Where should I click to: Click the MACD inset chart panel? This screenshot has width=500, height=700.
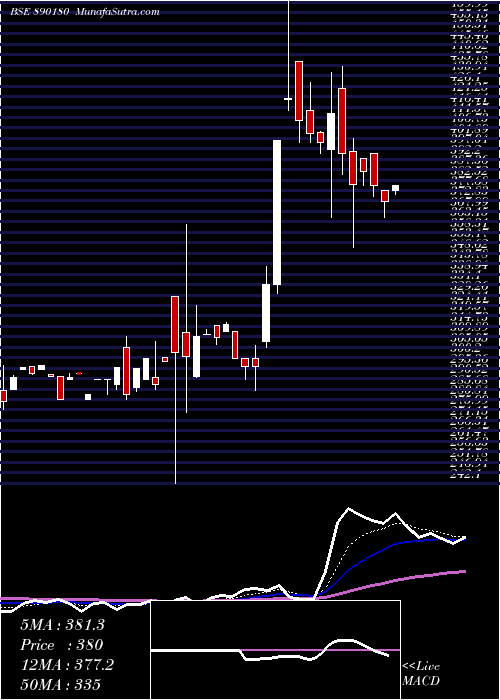[x=275, y=649]
